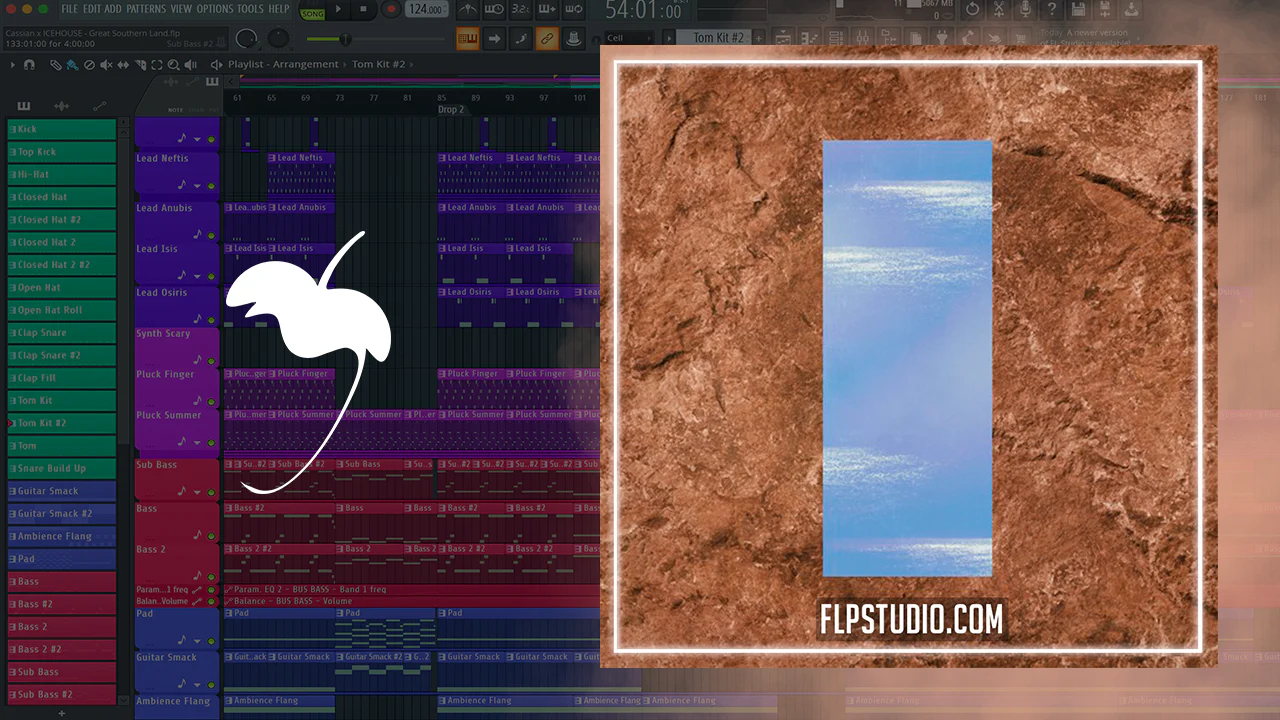Show audio clips picker tab icon
This screenshot has width=1280, height=720.
pyautogui.click(x=61, y=106)
